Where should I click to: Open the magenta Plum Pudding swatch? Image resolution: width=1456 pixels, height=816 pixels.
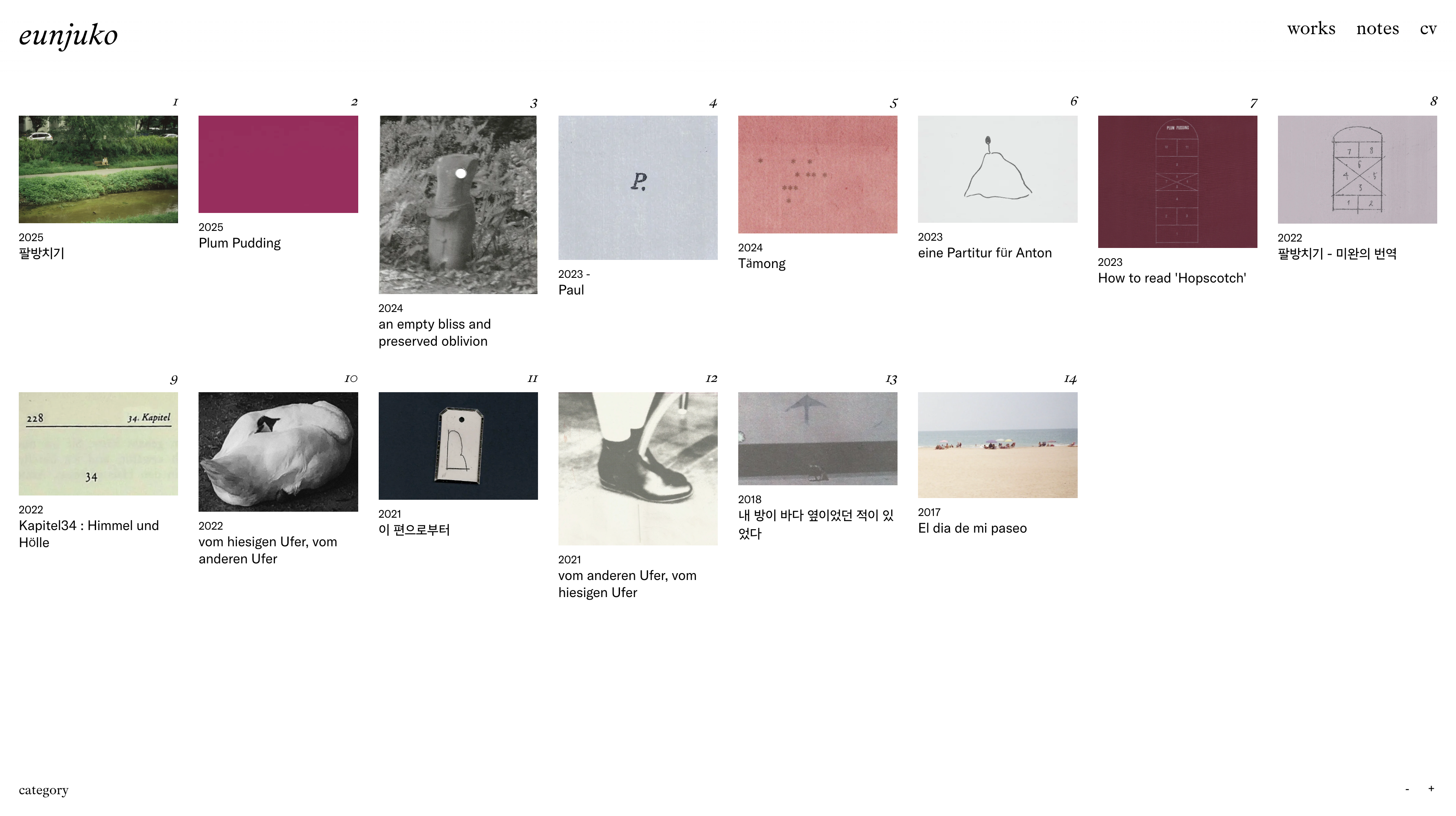pyautogui.click(x=278, y=164)
